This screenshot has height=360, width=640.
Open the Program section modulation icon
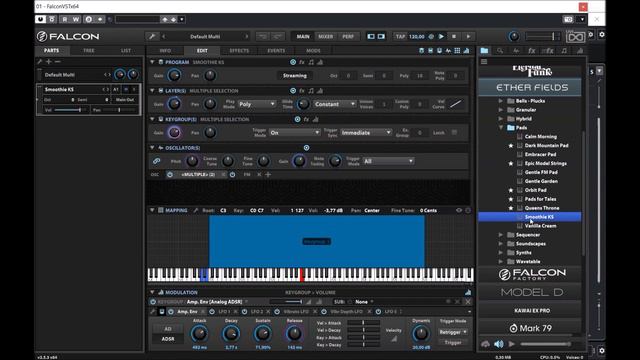(x=320, y=62)
